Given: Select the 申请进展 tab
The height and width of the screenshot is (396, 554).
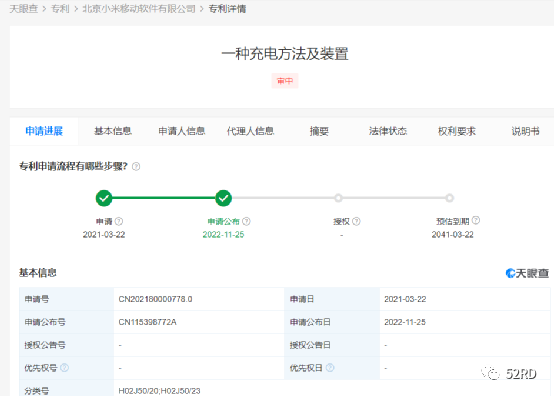Looking at the screenshot, I should (x=44, y=131).
